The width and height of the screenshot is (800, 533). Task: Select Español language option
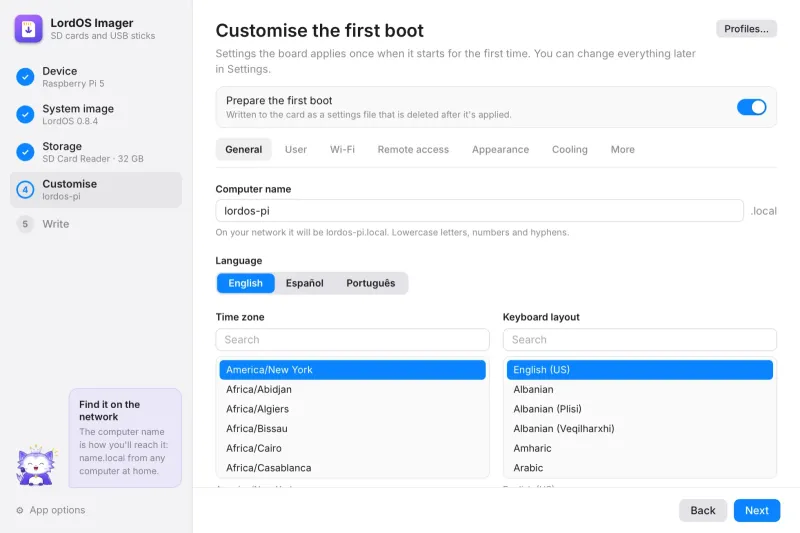(305, 283)
